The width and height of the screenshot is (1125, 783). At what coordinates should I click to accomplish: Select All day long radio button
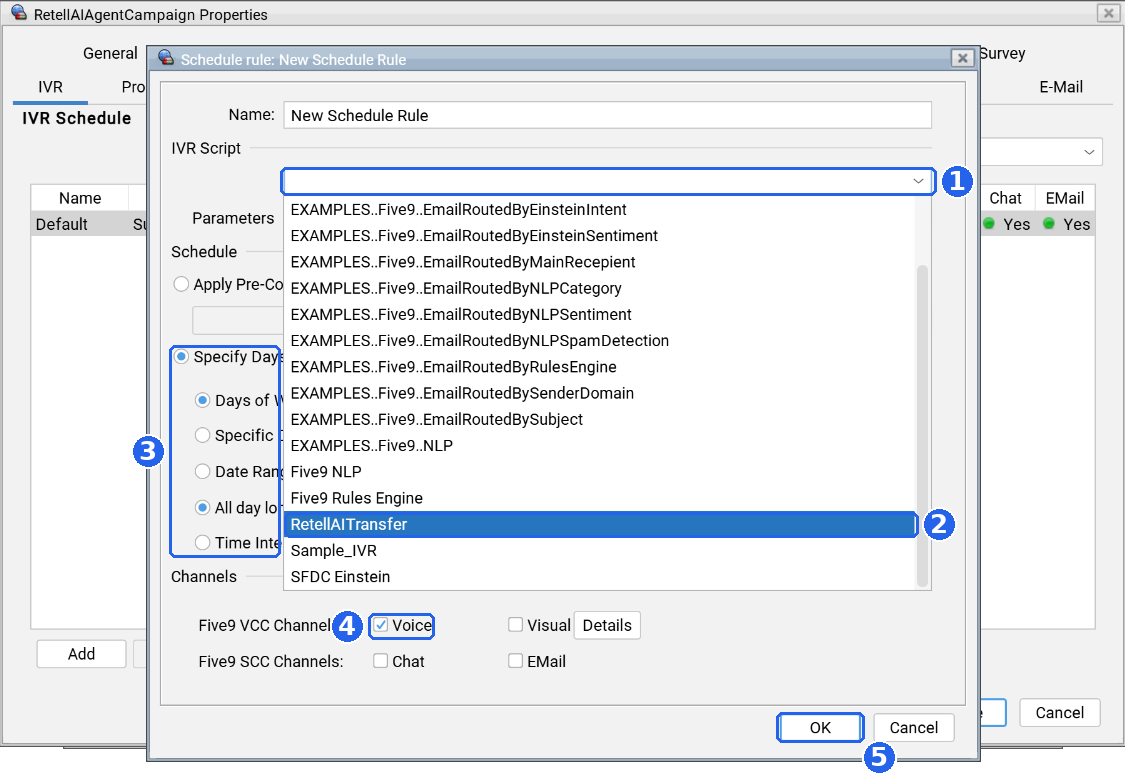pos(203,507)
